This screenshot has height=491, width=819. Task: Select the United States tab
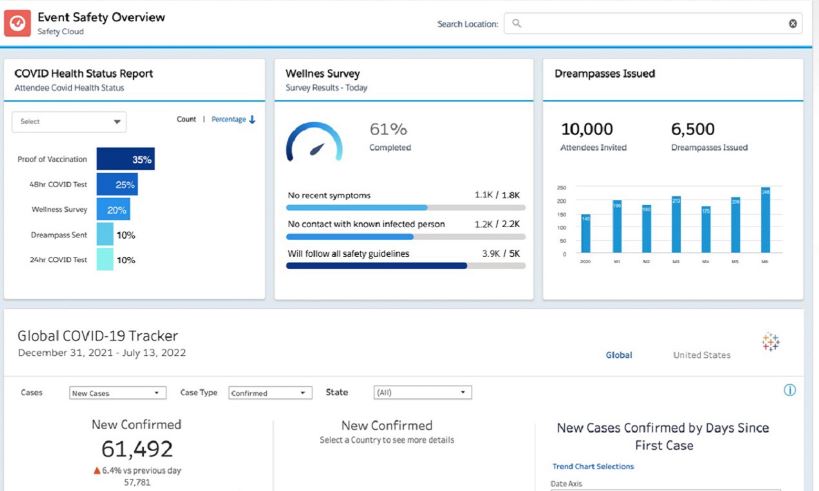(x=701, y=355)
